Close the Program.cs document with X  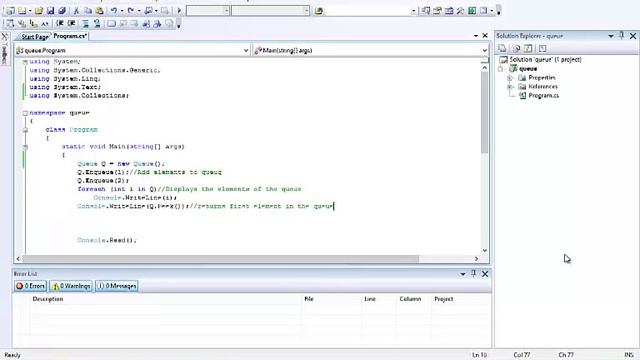(485, 36)
